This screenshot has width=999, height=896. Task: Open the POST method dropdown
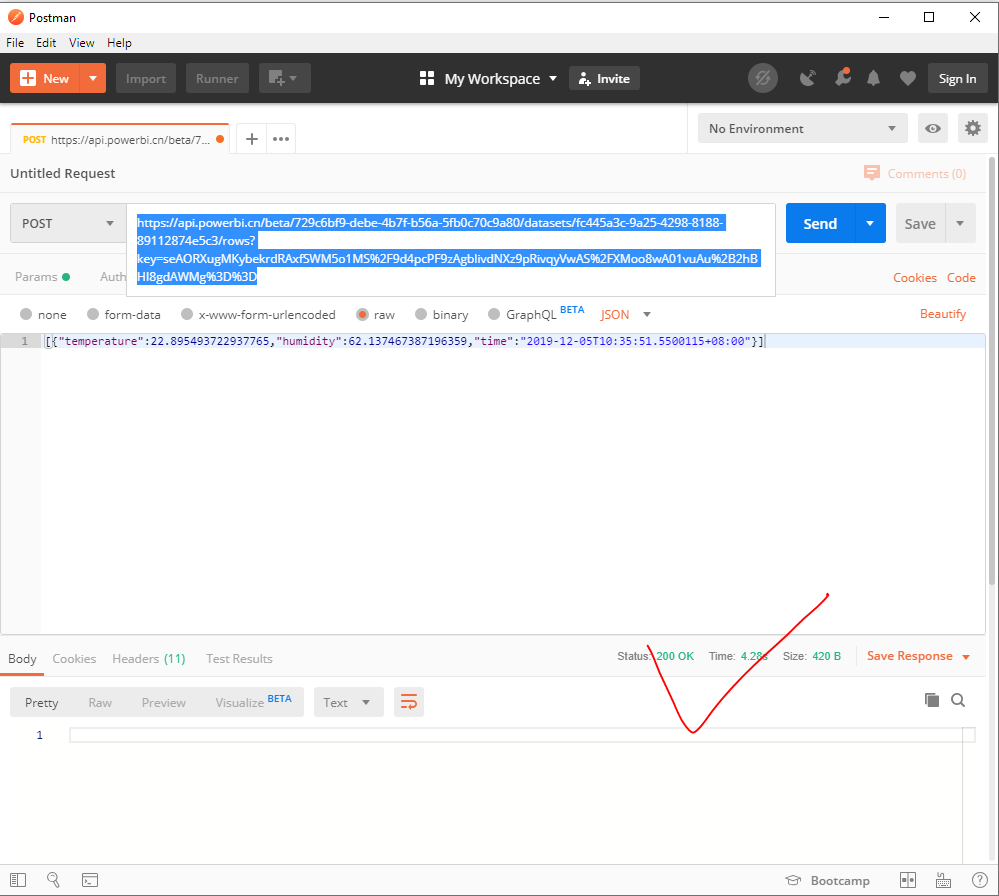(x=68, y=223)
